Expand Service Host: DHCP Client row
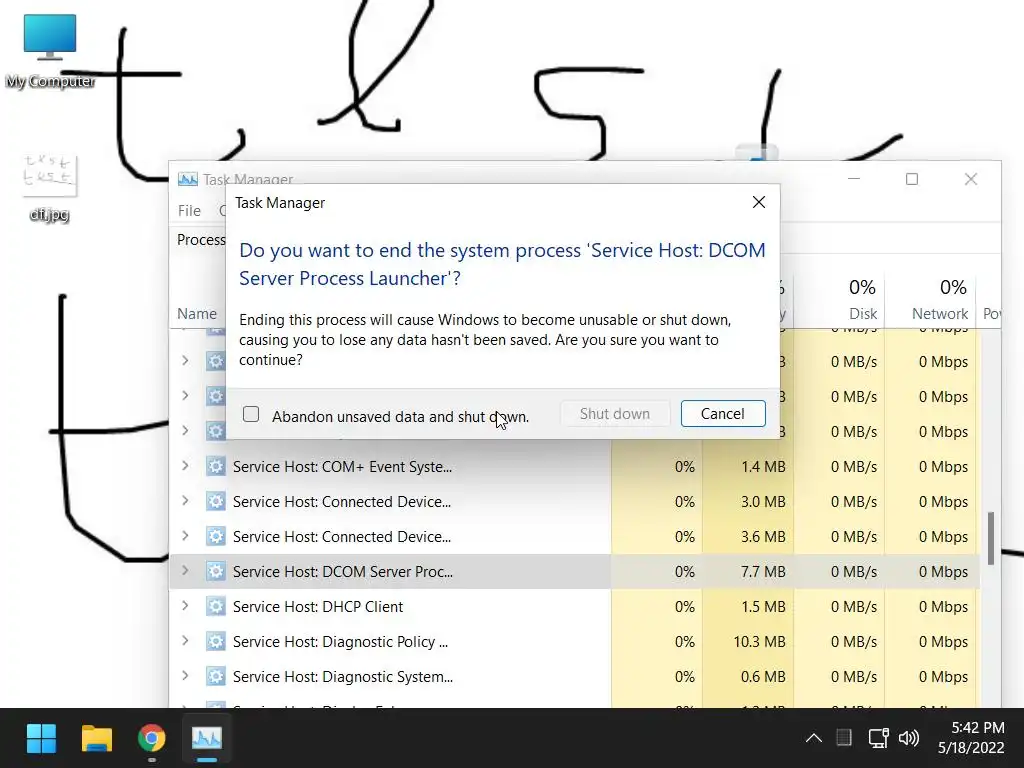Viewport: 1024px width, 768px height. coord(185,606)
